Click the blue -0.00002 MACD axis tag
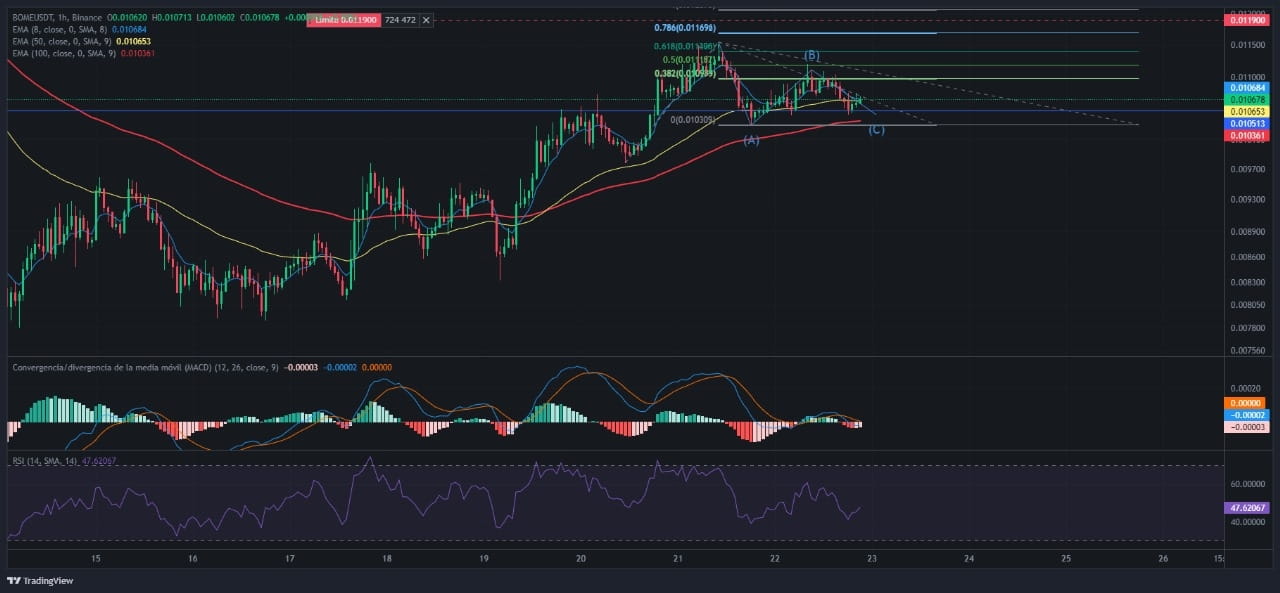 coord(1248,415)
